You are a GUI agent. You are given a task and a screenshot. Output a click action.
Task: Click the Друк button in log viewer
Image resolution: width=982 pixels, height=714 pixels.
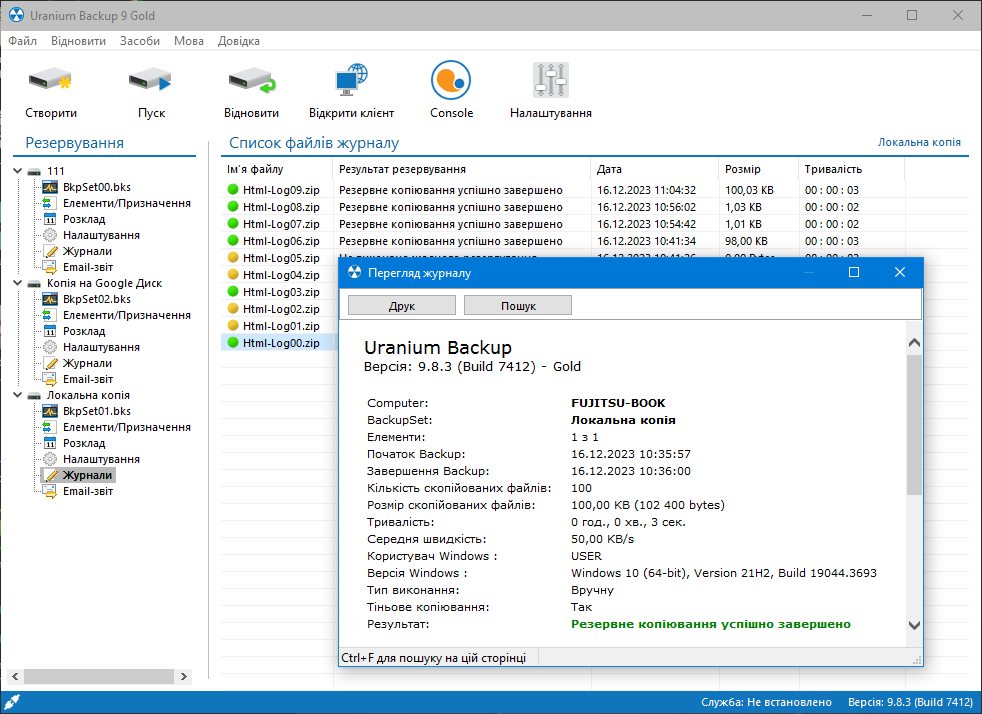(x=401, y=306)
